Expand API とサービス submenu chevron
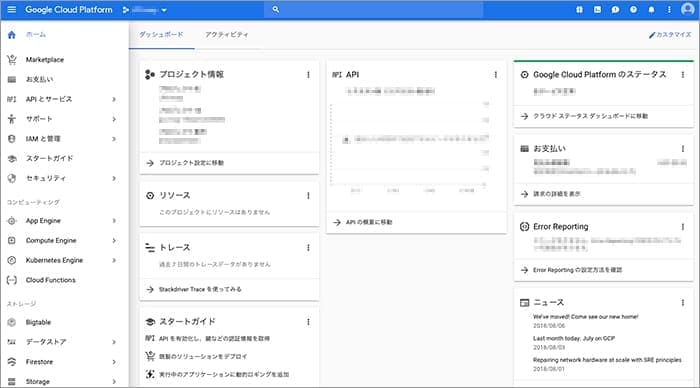The width and height of the screenshot is (700, 388). pos(114,99)
